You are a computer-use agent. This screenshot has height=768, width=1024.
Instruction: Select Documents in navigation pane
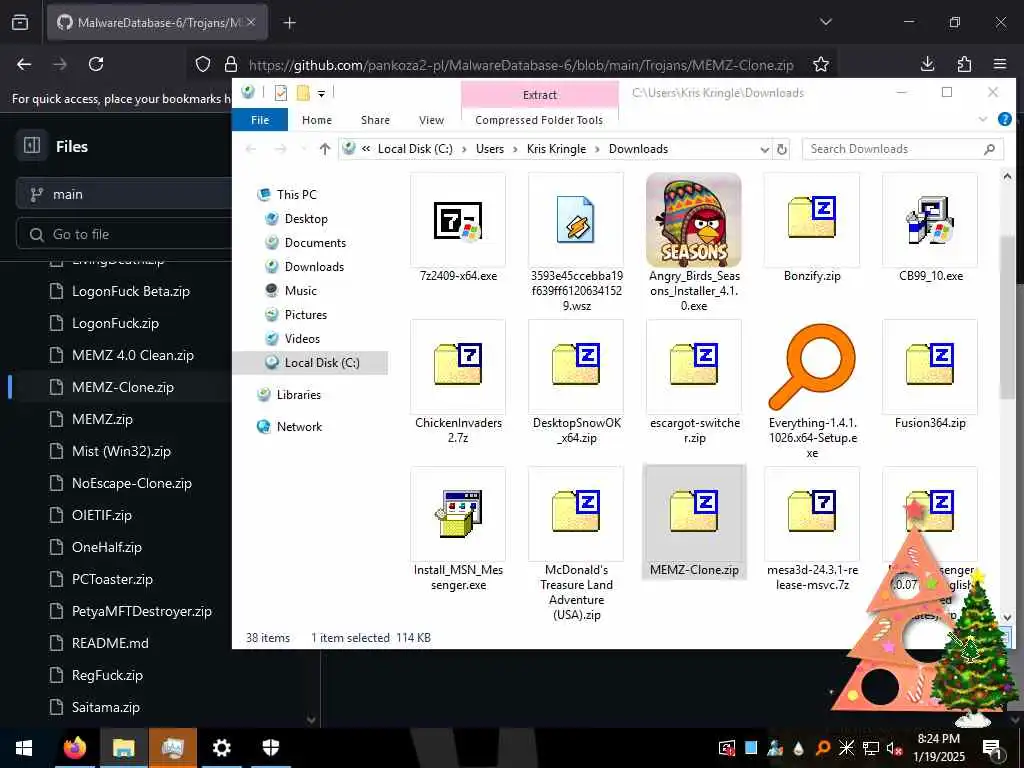click(x=315, y=243)
